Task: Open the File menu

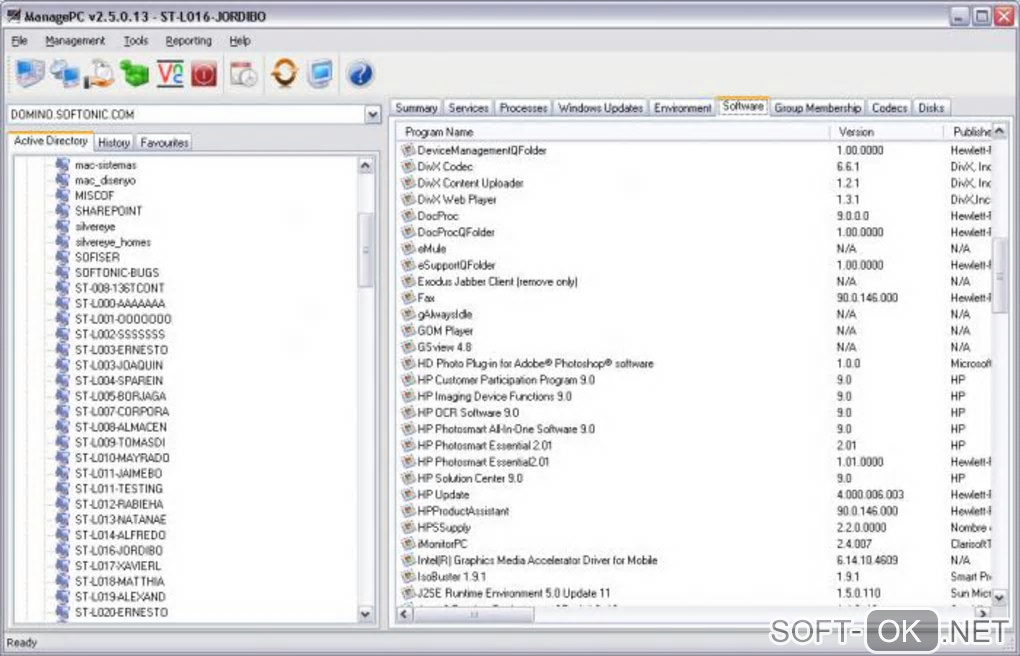Action: [20, 40]
